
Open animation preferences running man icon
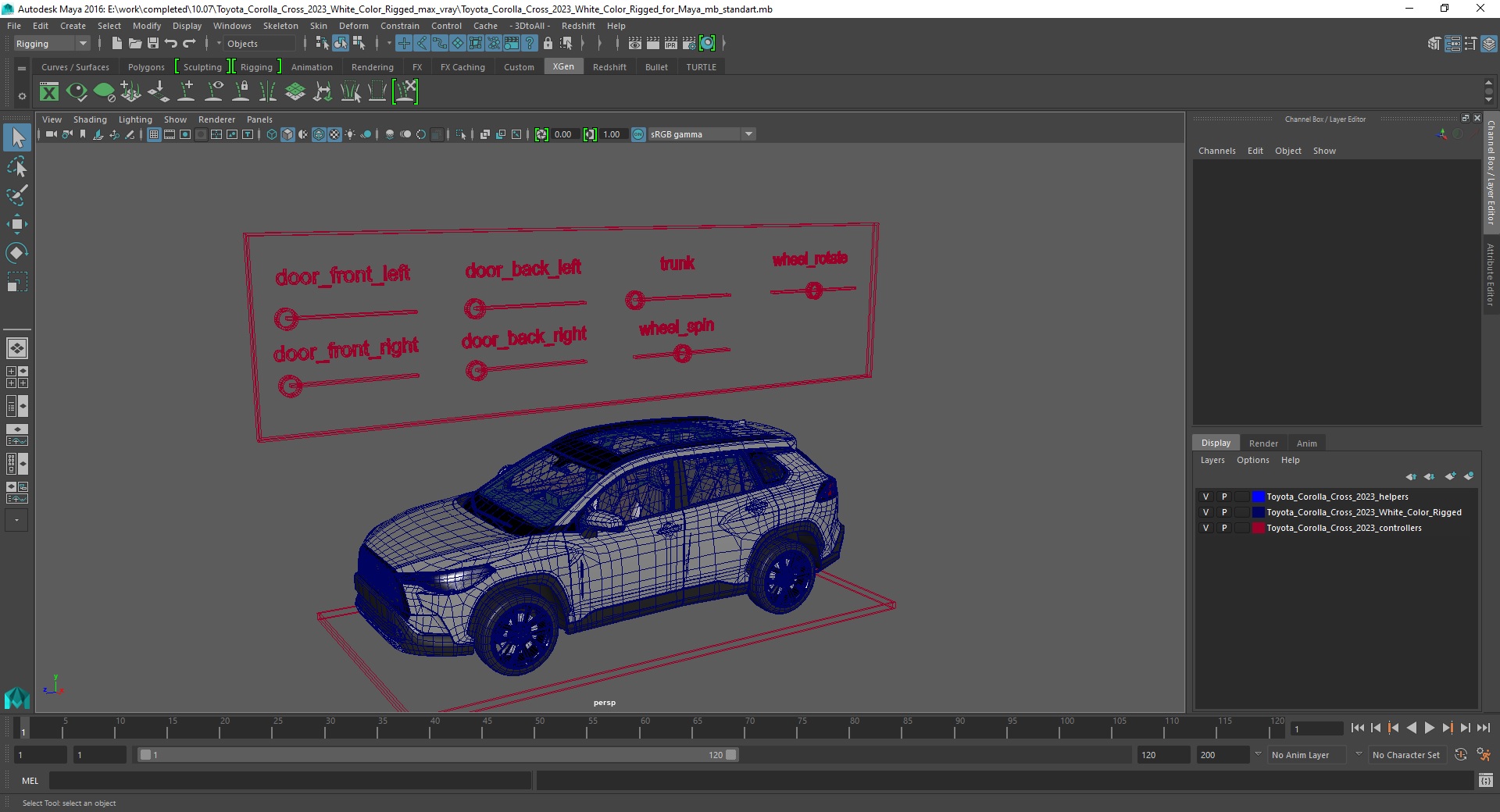[1484, 755]
